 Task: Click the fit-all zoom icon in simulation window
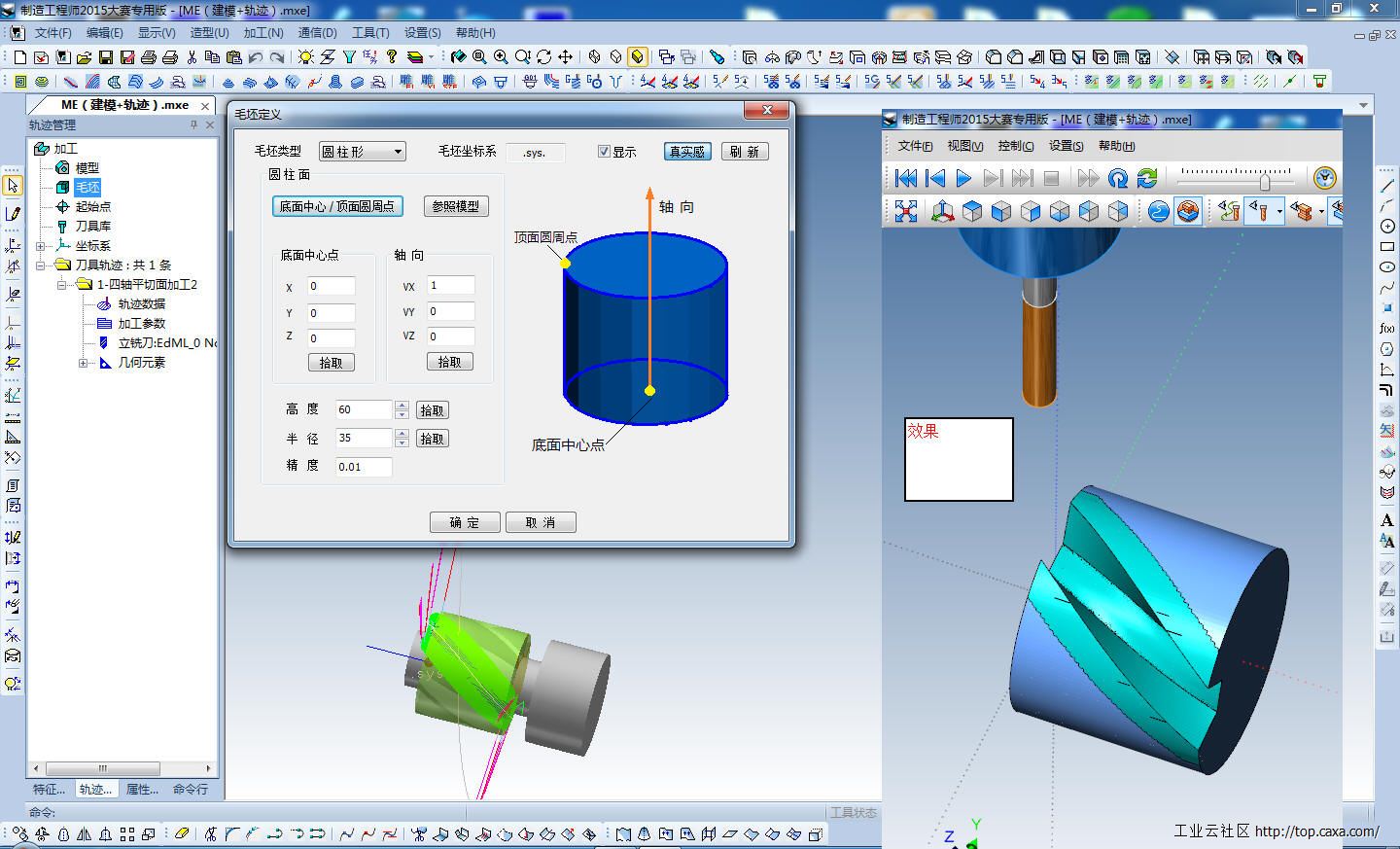point(906,211)
